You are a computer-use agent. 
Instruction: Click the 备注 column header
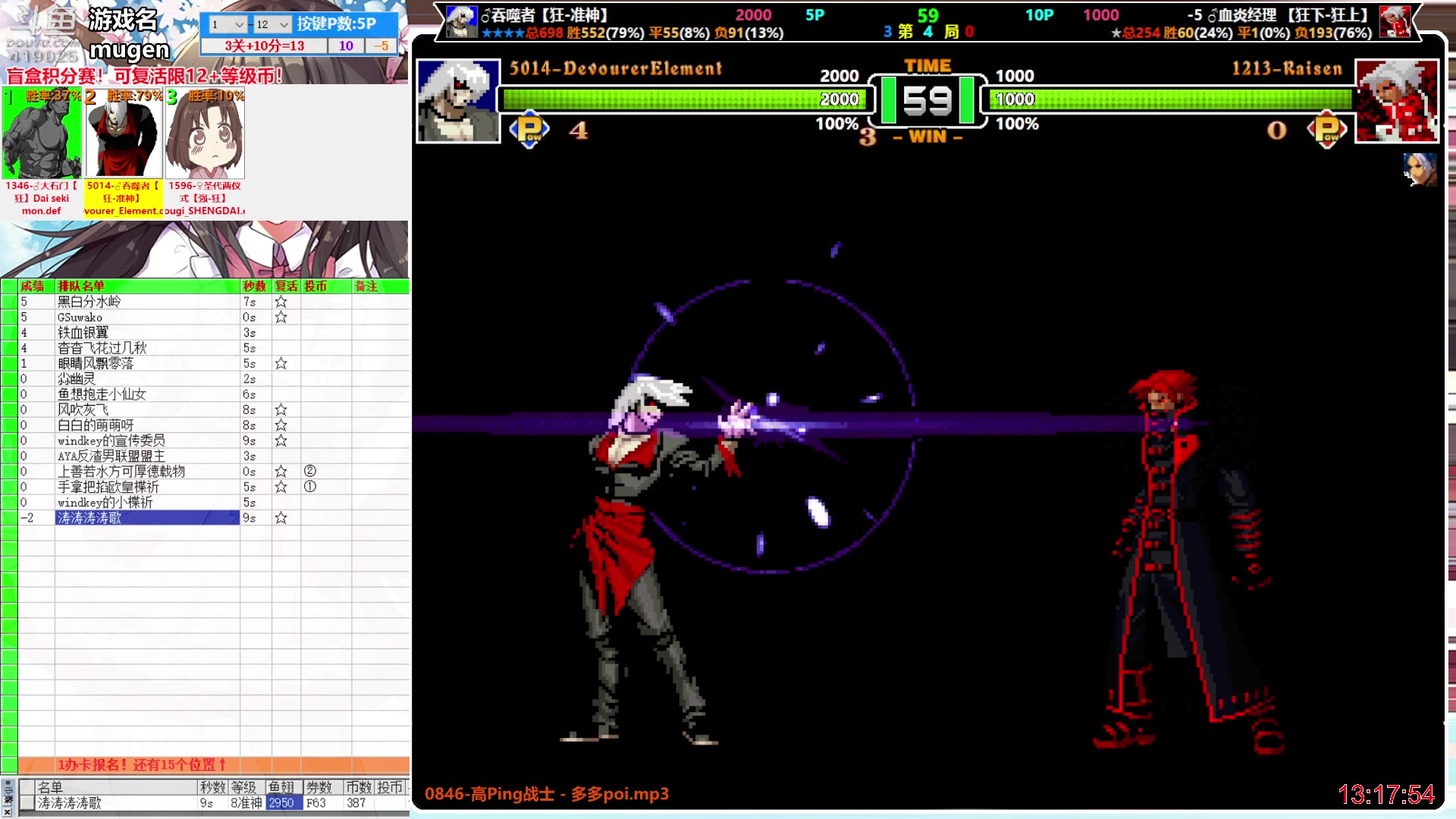[x=366, y=286]
